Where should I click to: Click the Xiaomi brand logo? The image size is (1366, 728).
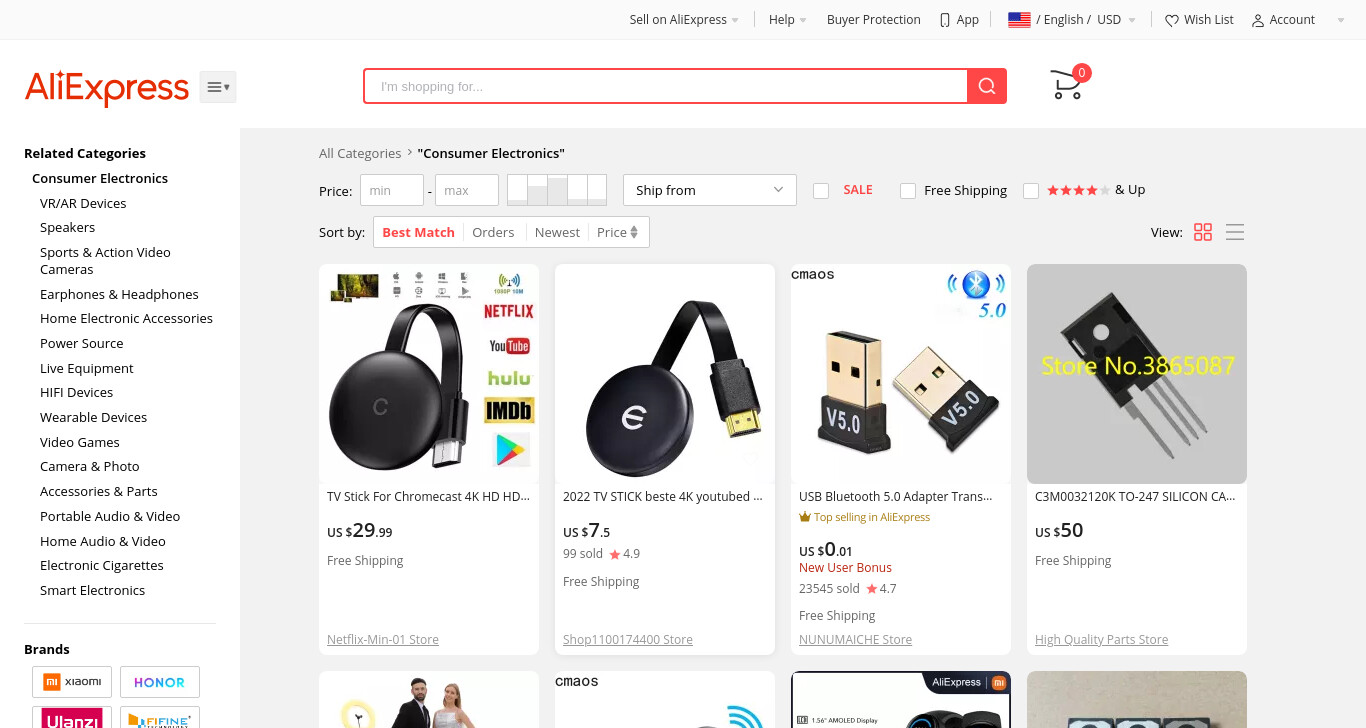point(72,682)
